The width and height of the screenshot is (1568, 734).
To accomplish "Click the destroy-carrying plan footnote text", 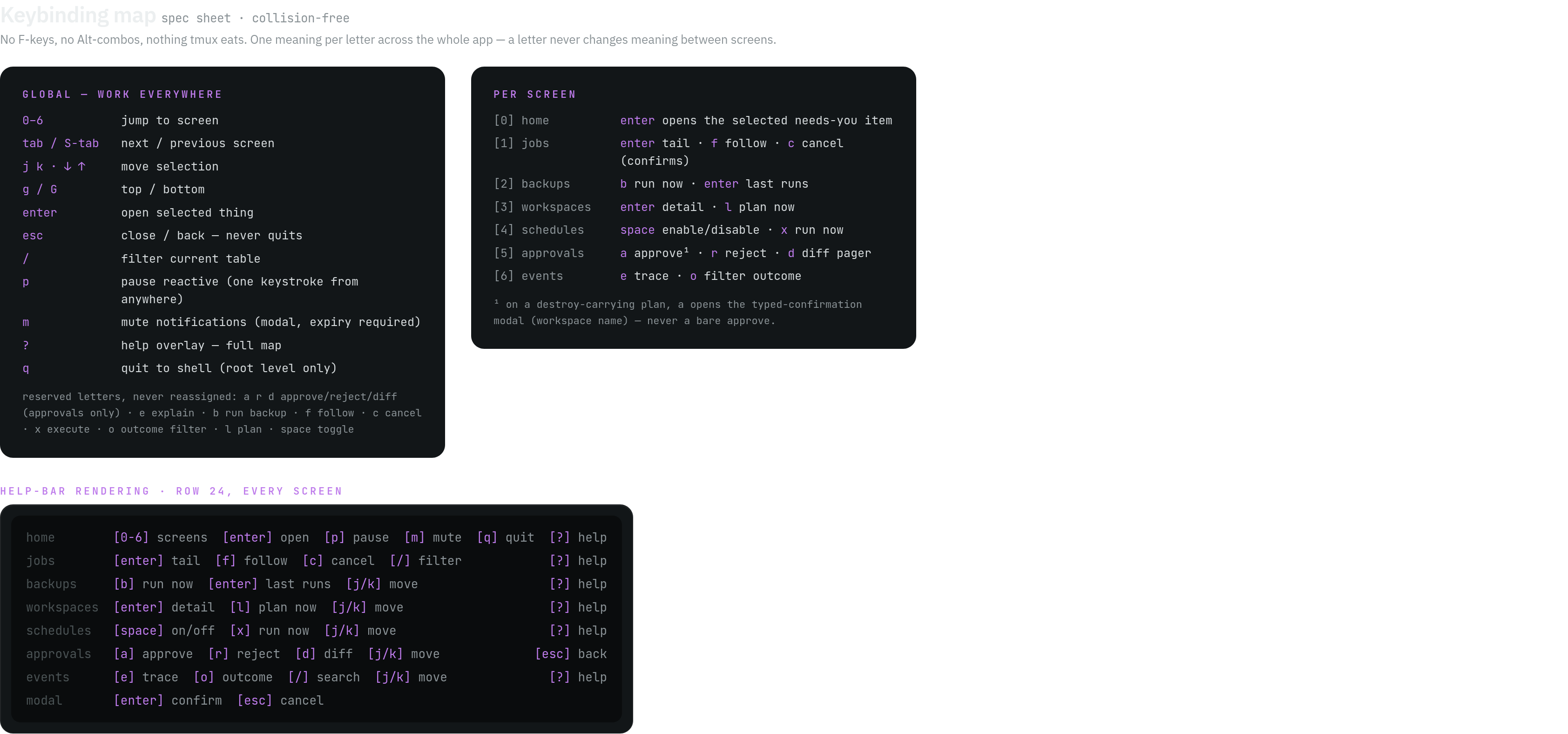I will pyautogui.click(x=677, y=313).
